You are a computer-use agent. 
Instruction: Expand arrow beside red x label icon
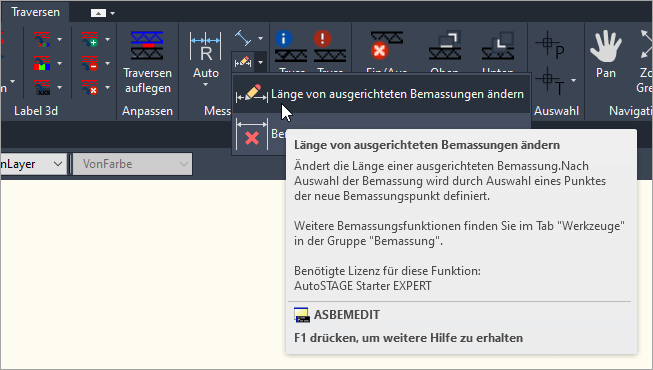click(107, 88)
